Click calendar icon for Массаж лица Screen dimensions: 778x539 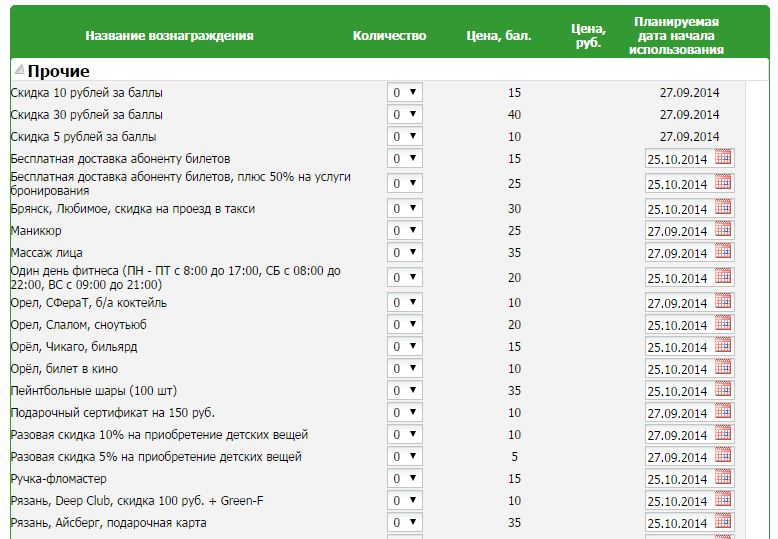(x=723, y=252)
